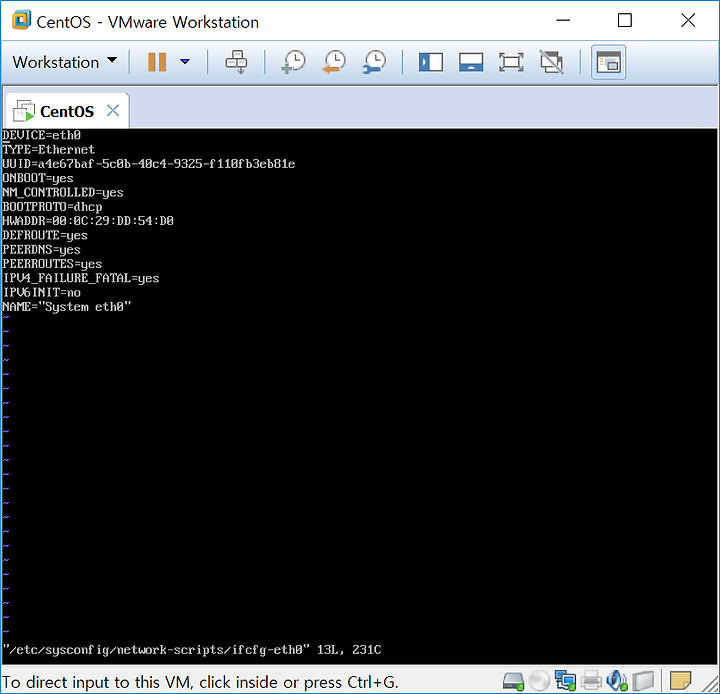This screenshot has width=720, height=694.
Task: Close the CentOS tab
Action: pyautogui.click(x=113, y=111)
